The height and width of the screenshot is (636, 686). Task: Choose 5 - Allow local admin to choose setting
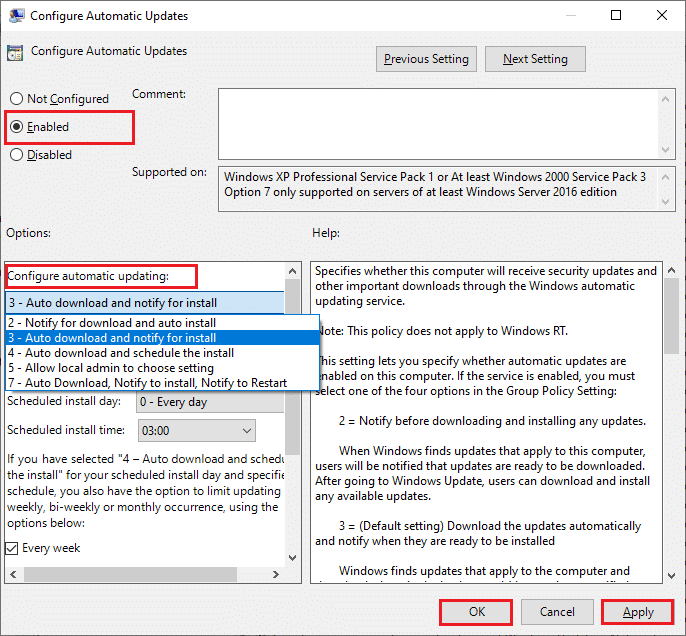click(162, 368)
